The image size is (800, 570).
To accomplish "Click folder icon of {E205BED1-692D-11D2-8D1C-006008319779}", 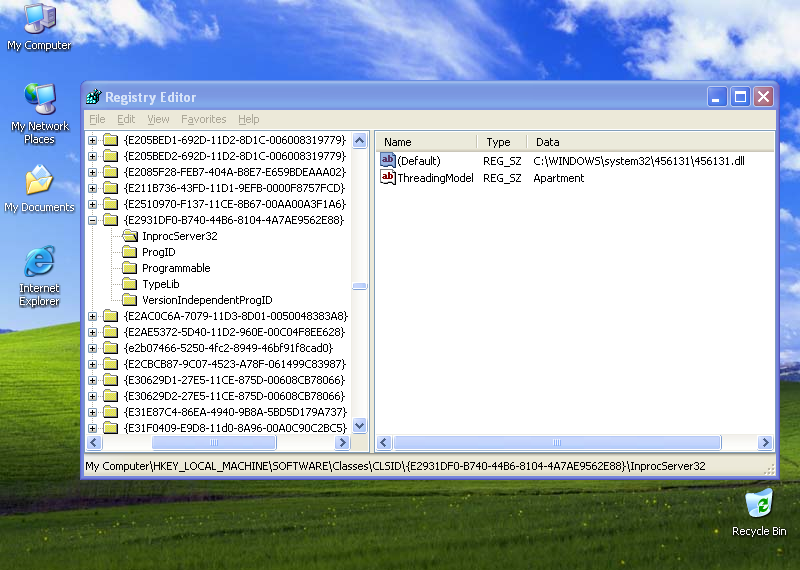I will [111, 139].
